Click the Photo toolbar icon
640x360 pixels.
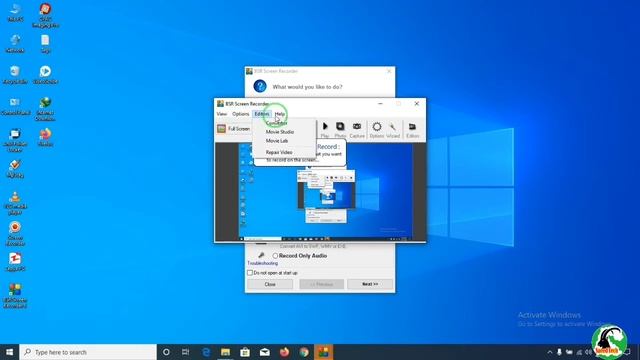pyautogui.click(x=340, y=130)
